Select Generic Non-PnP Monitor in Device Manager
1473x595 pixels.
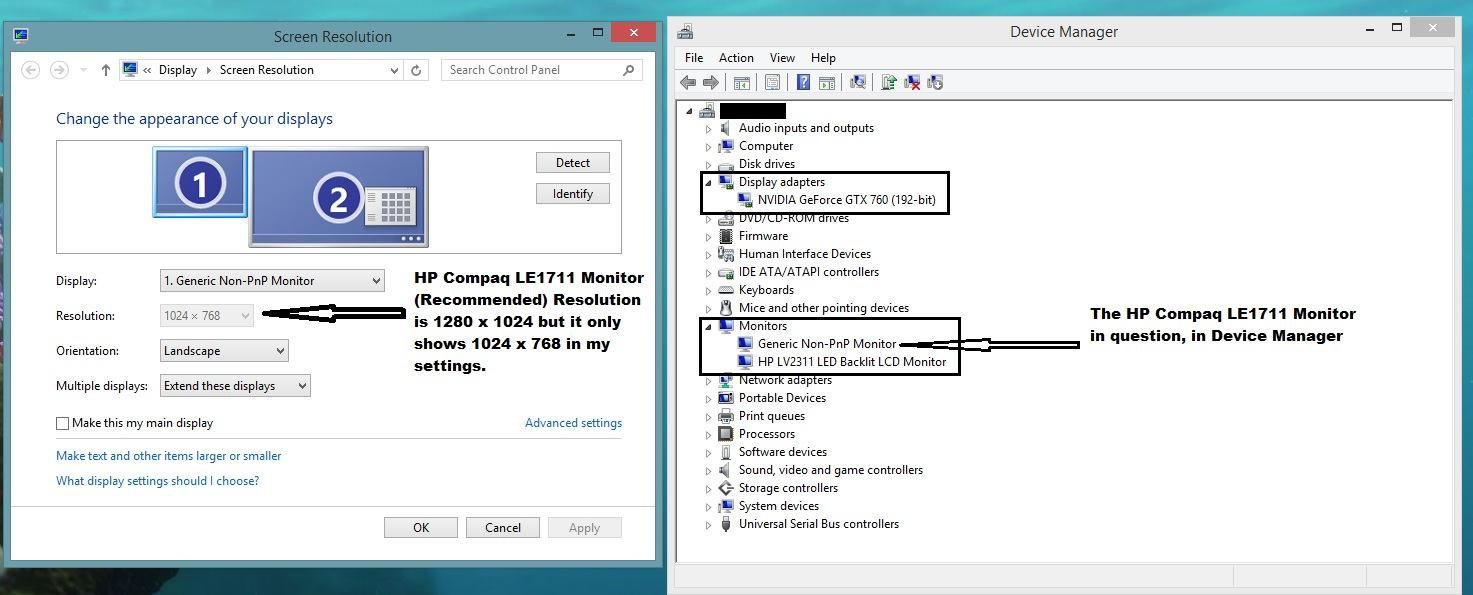coord(827,344)
